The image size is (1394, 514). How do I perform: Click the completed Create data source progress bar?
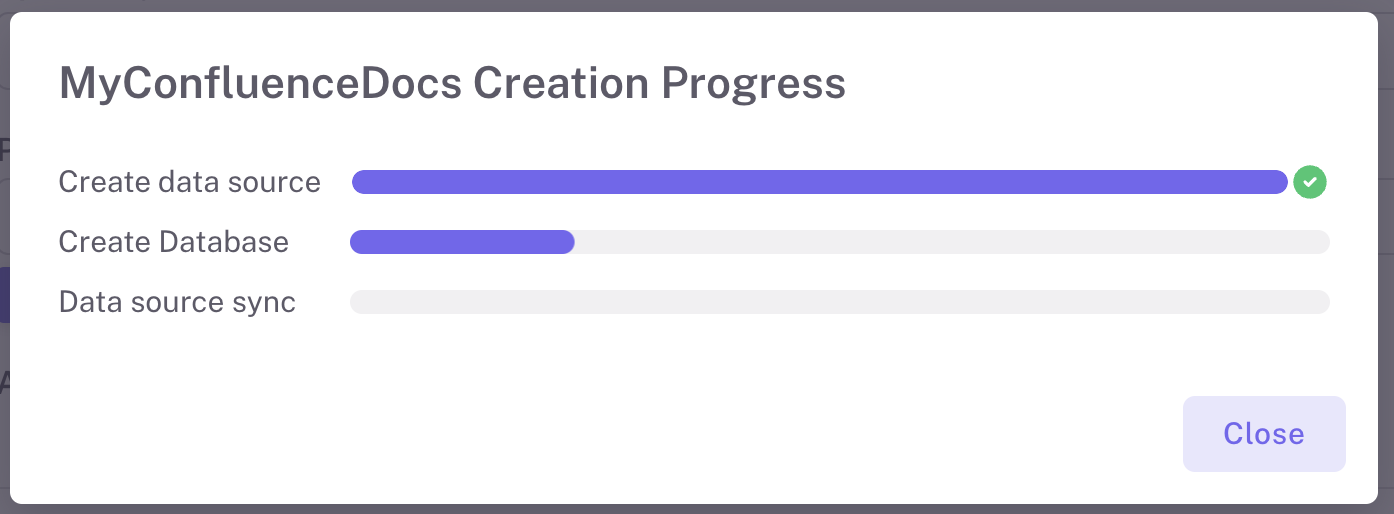820,182
